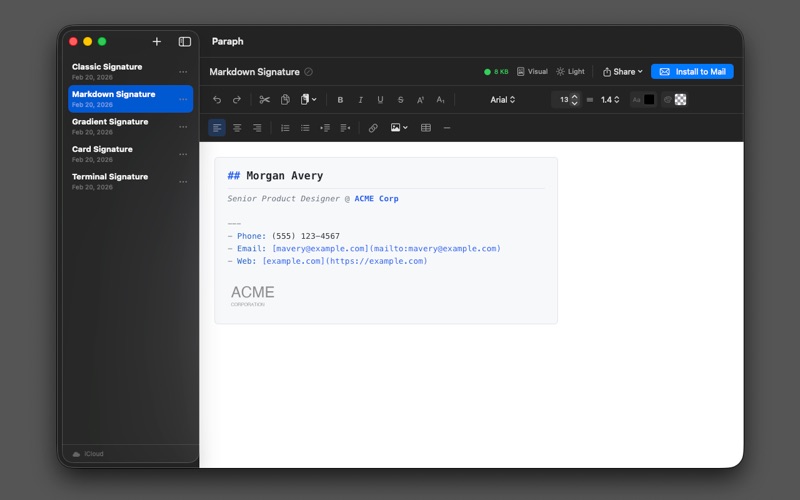
Task: Click the Morgan Avery heading text
Action: (x=285, y=176)
